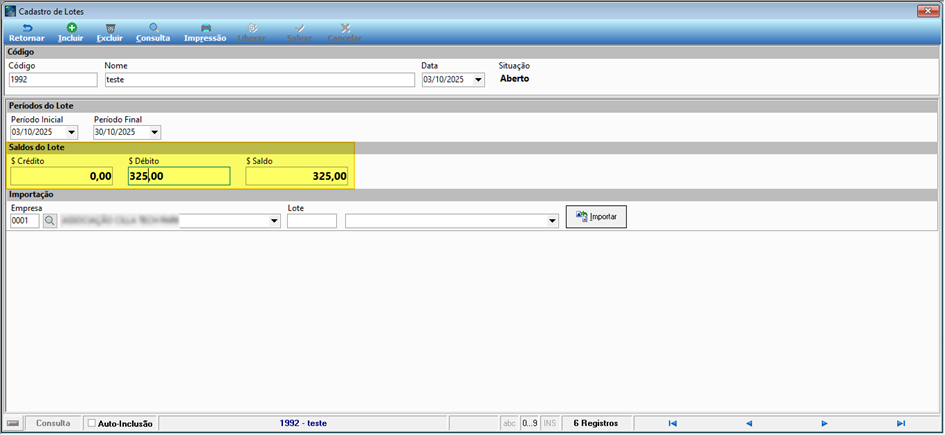The image size is (945, 435).
Task: Click into the Nome text field
Action: [x=260, y=80]
